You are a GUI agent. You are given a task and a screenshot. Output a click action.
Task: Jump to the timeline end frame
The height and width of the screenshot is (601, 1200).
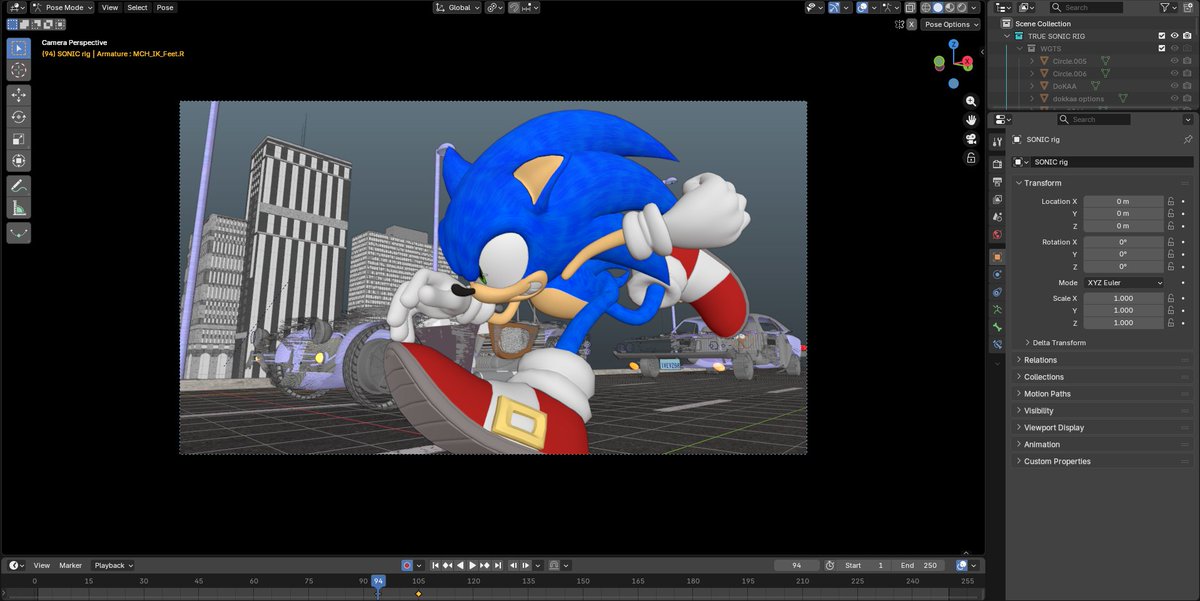[x=498, y=565]
